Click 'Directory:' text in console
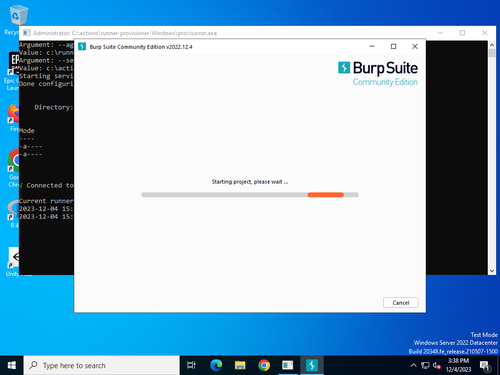500x375 pixels. [x=53, y=107]
